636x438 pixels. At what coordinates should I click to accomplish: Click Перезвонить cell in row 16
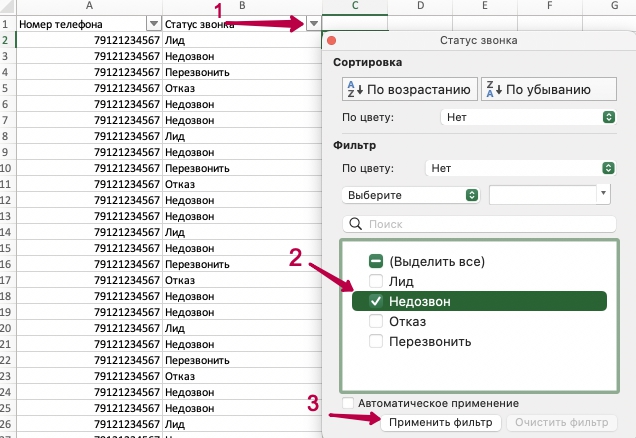coord(242,264)
